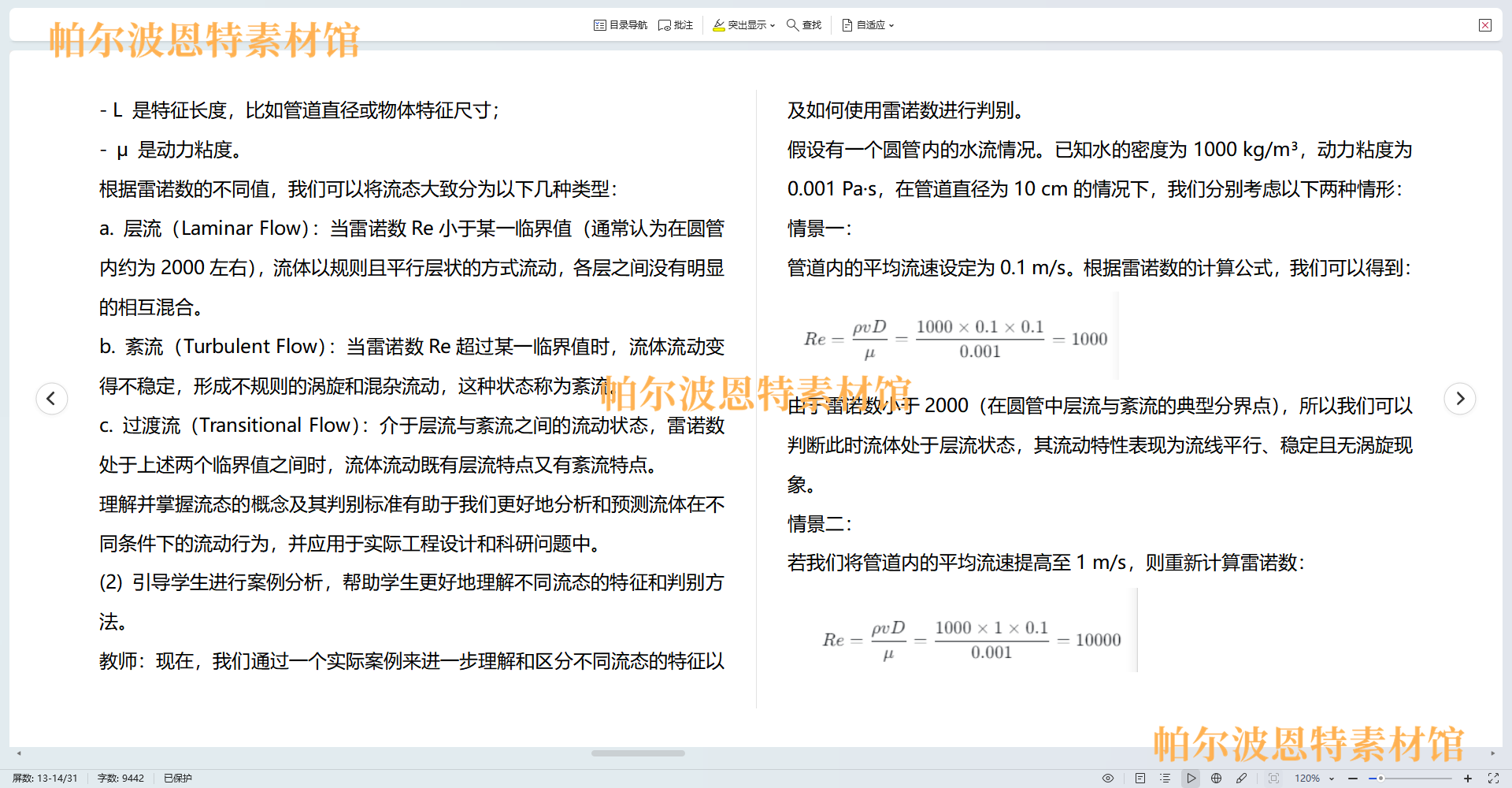This screenshot has height=788, width=1512.
Task: Zoom out with the minus button
Action: (1353, 778)
